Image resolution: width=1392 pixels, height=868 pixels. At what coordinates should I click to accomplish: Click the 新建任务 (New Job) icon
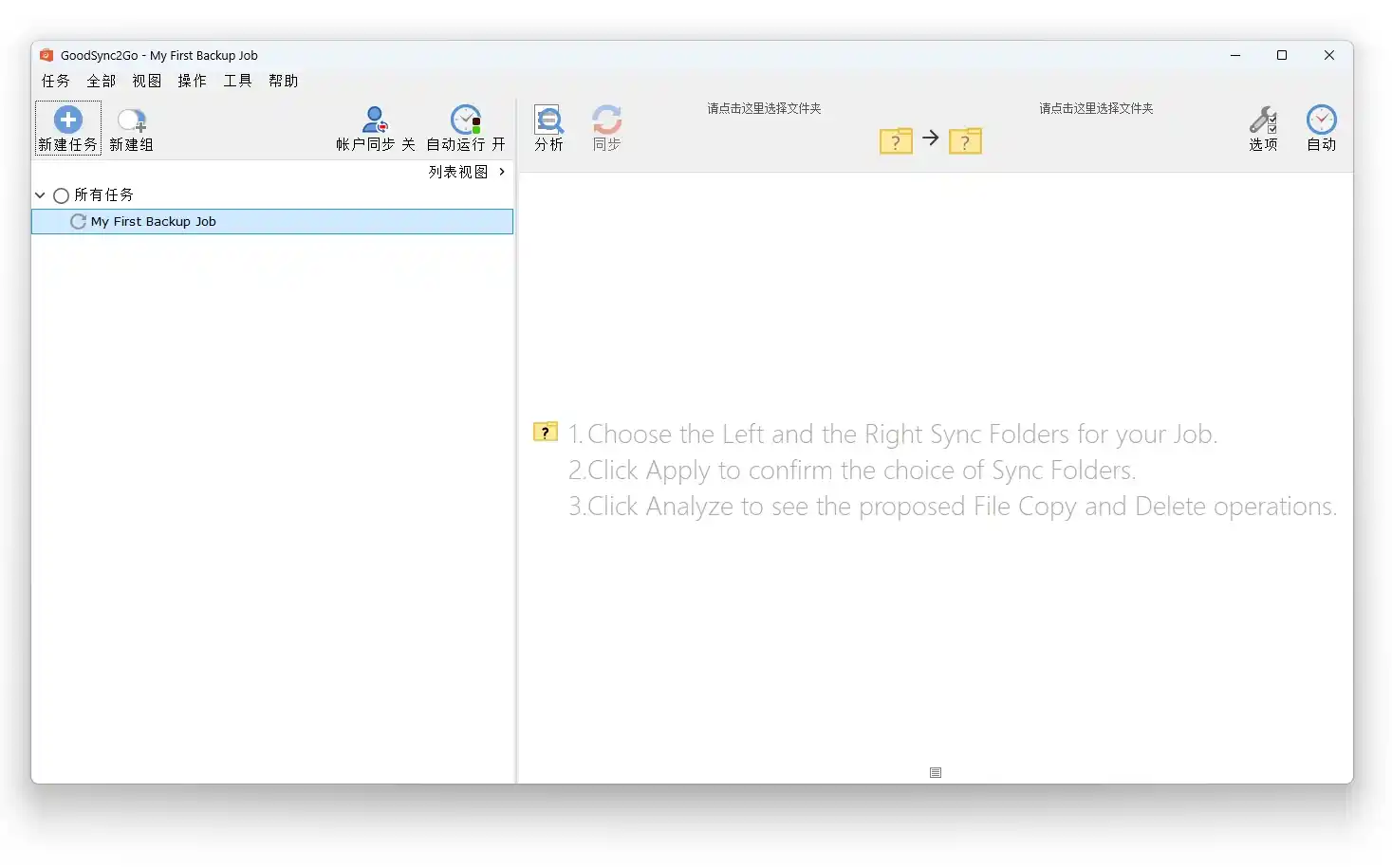[68, 120]
